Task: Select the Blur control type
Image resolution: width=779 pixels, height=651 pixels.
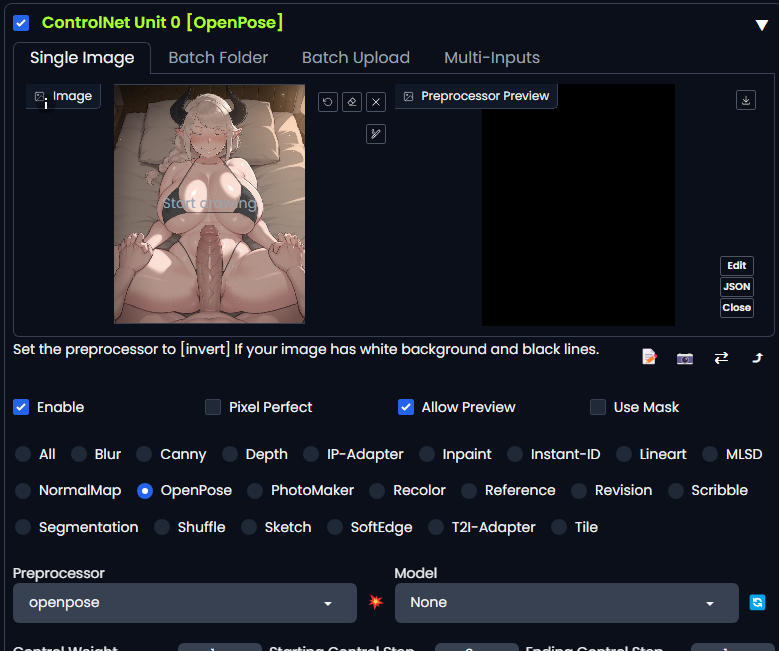Action: pyautogui.click(x=78, y=454)
